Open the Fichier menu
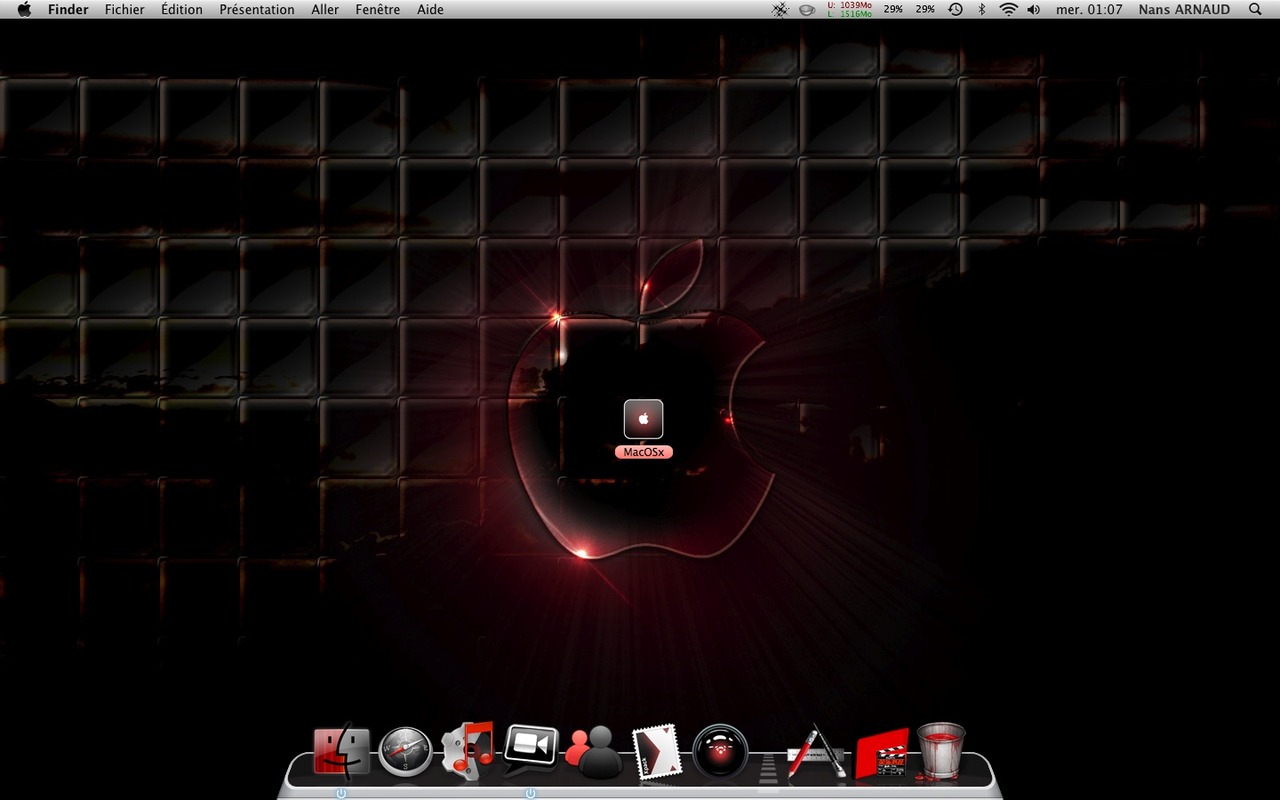Screen dimensions: 1280x800 [x=125, y=9]
